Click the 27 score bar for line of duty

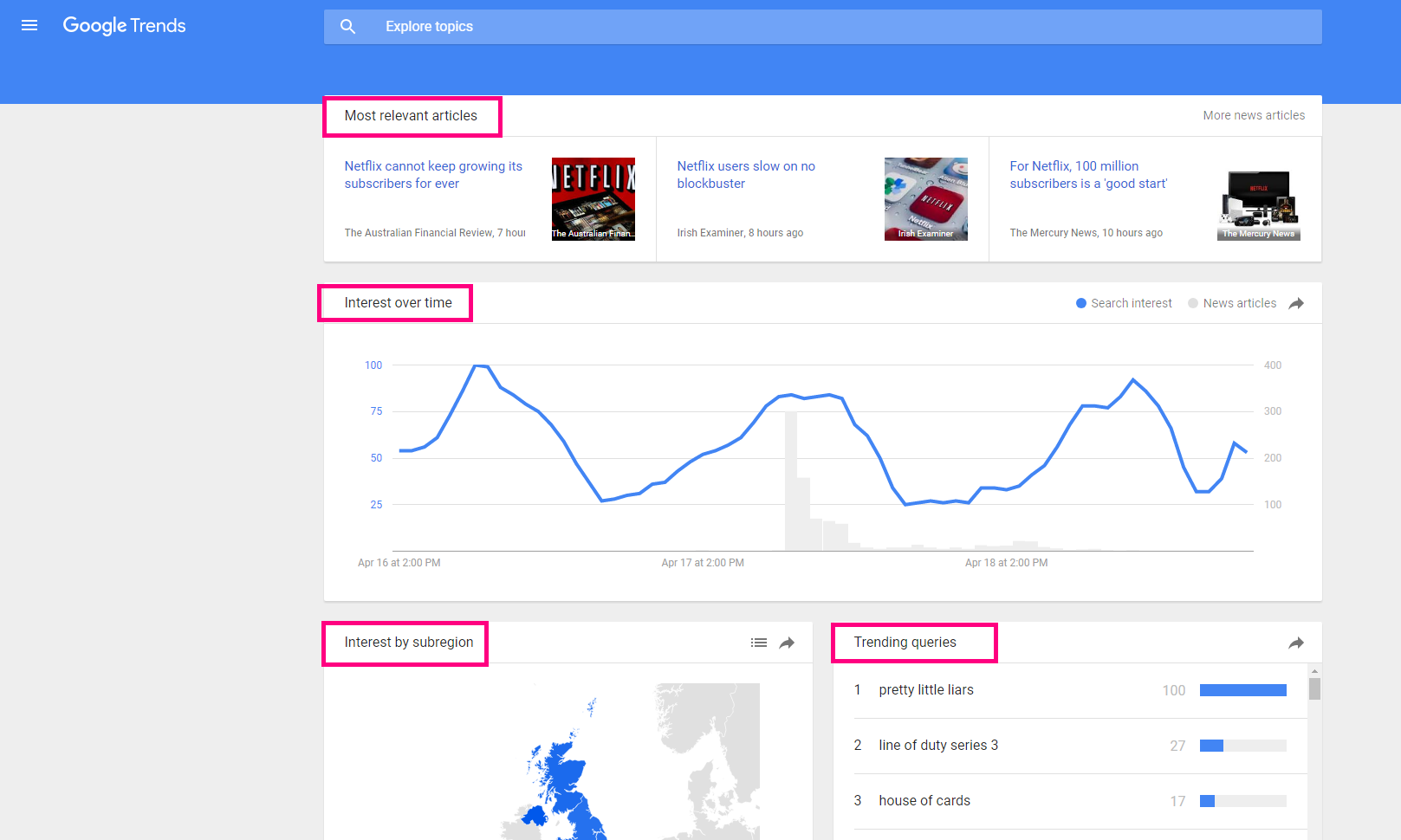tap(1243, 746)
